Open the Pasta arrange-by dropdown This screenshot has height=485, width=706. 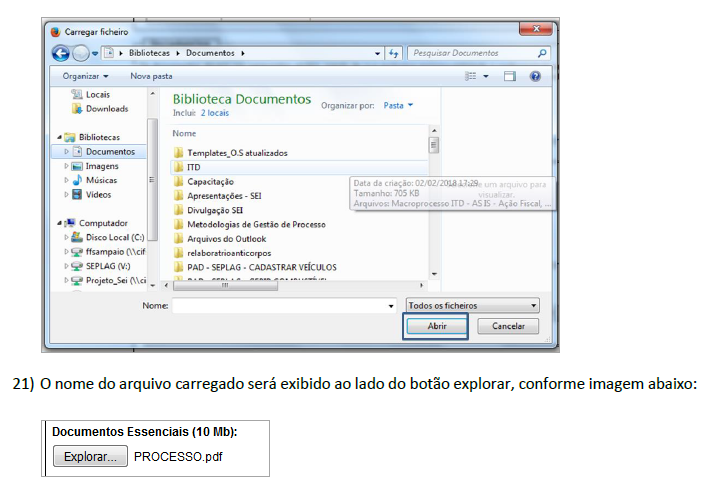click(x=398, y=105)
